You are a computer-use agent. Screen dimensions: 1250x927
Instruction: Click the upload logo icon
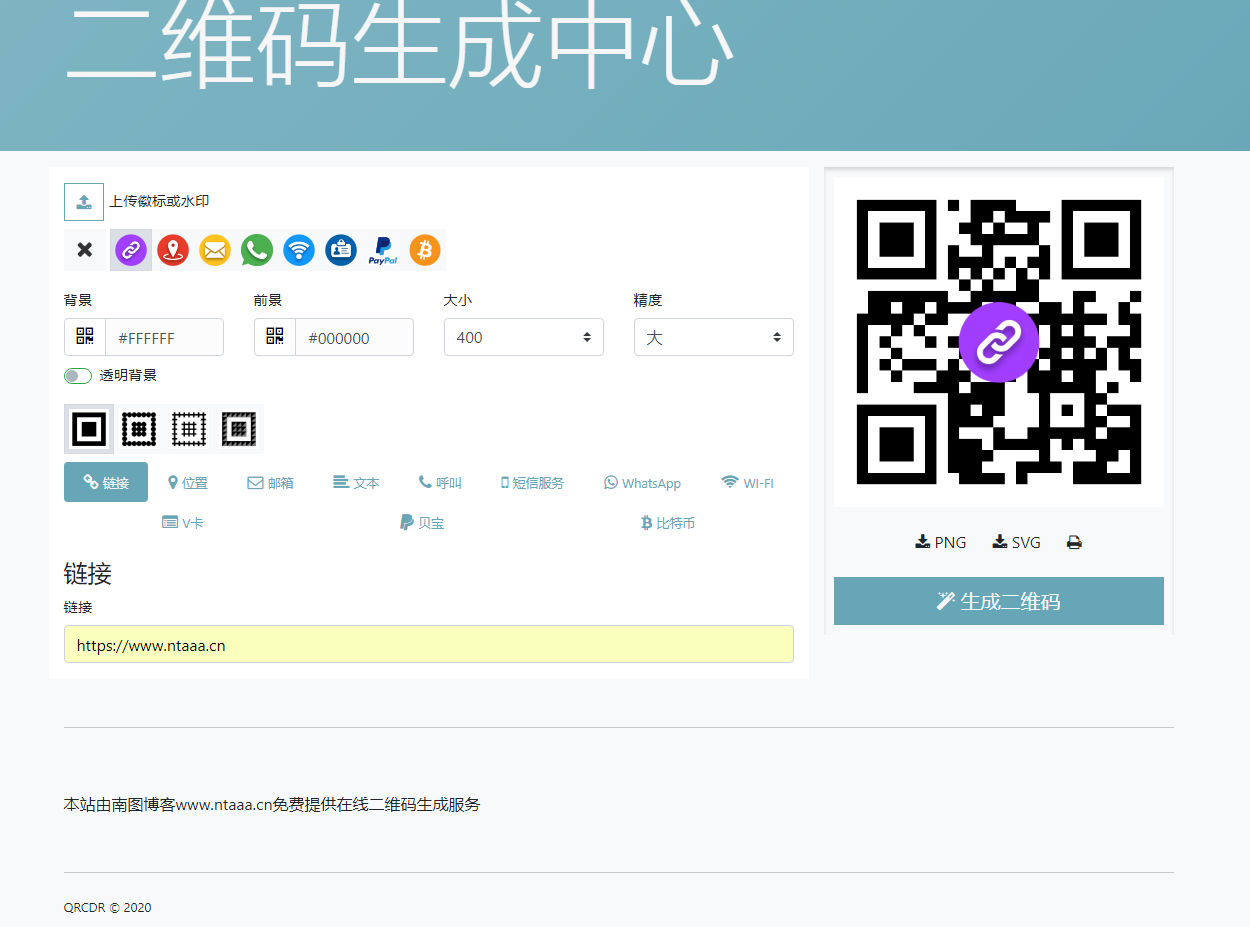point(84,201)
